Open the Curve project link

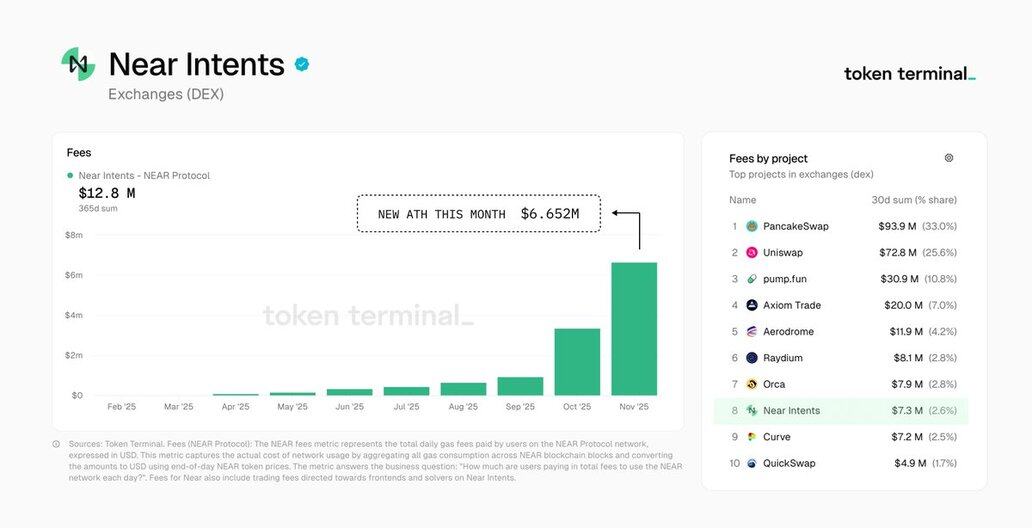[x=776, y=437]
